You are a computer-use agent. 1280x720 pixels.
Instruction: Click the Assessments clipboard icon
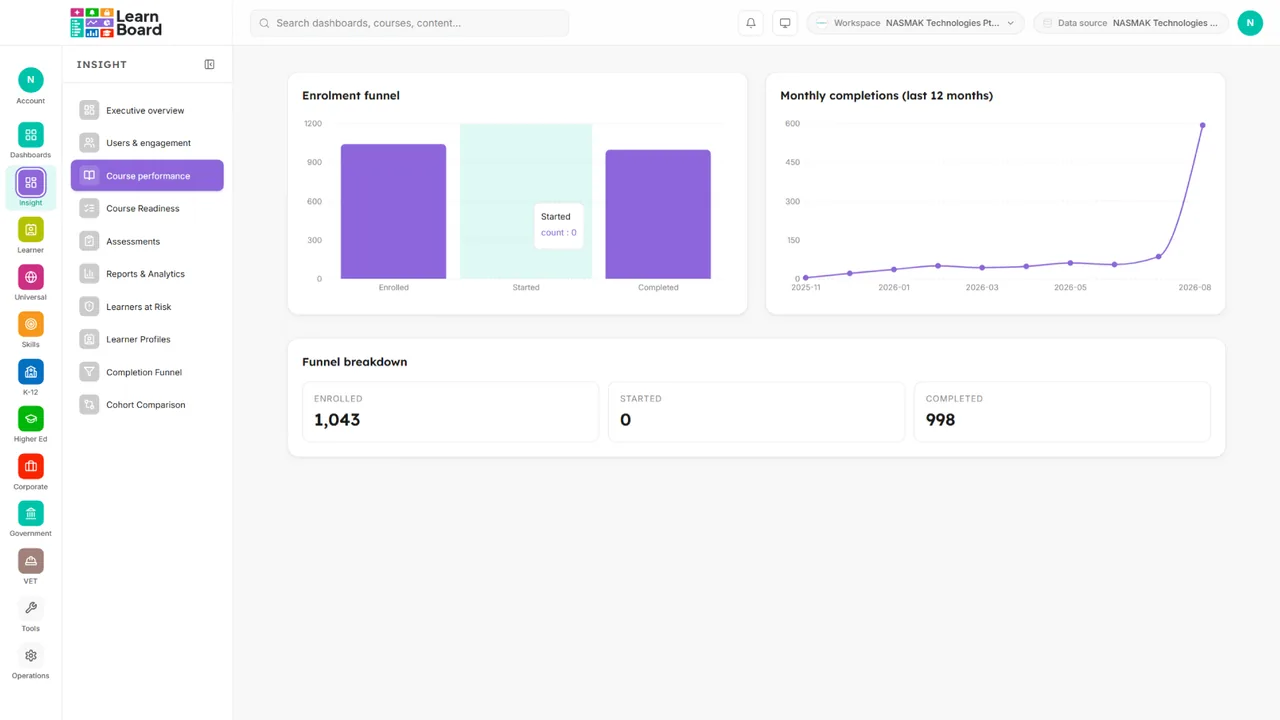89,241
